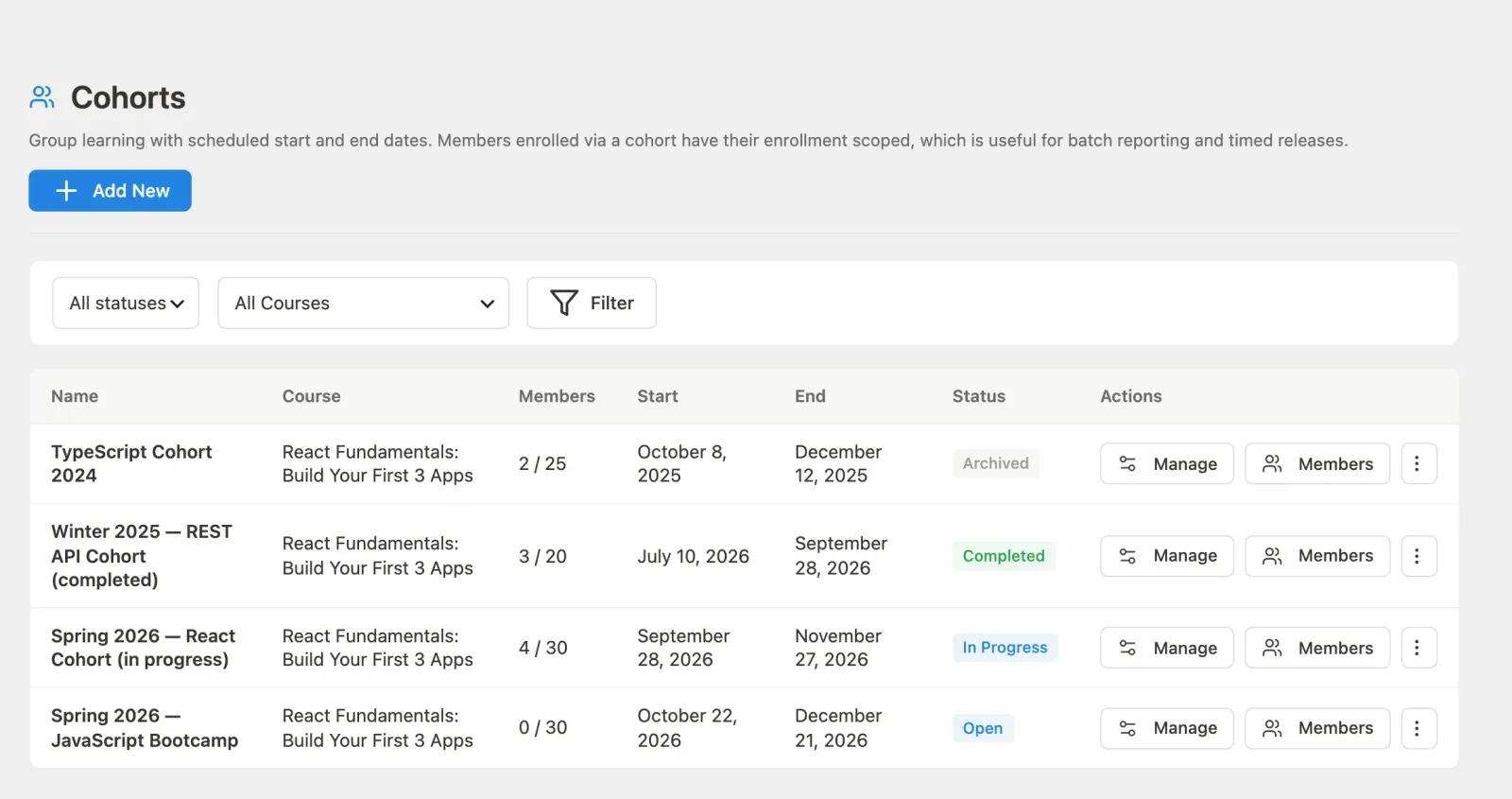Click the July 10, 2026 start date

pyautogui.click(x=693, y=556)
